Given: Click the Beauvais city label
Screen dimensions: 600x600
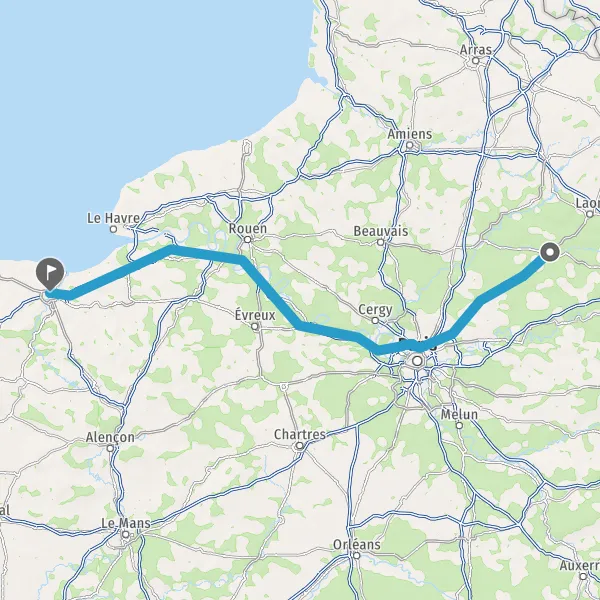Looking at the screenshot, I should tap(380, 231).
